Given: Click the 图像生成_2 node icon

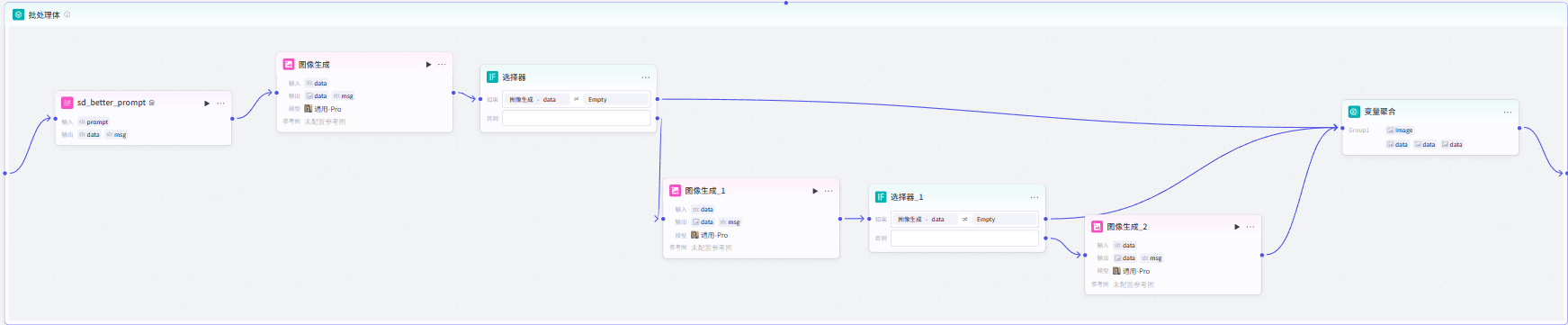Looking at the screenshot, I should (1098, 226).
